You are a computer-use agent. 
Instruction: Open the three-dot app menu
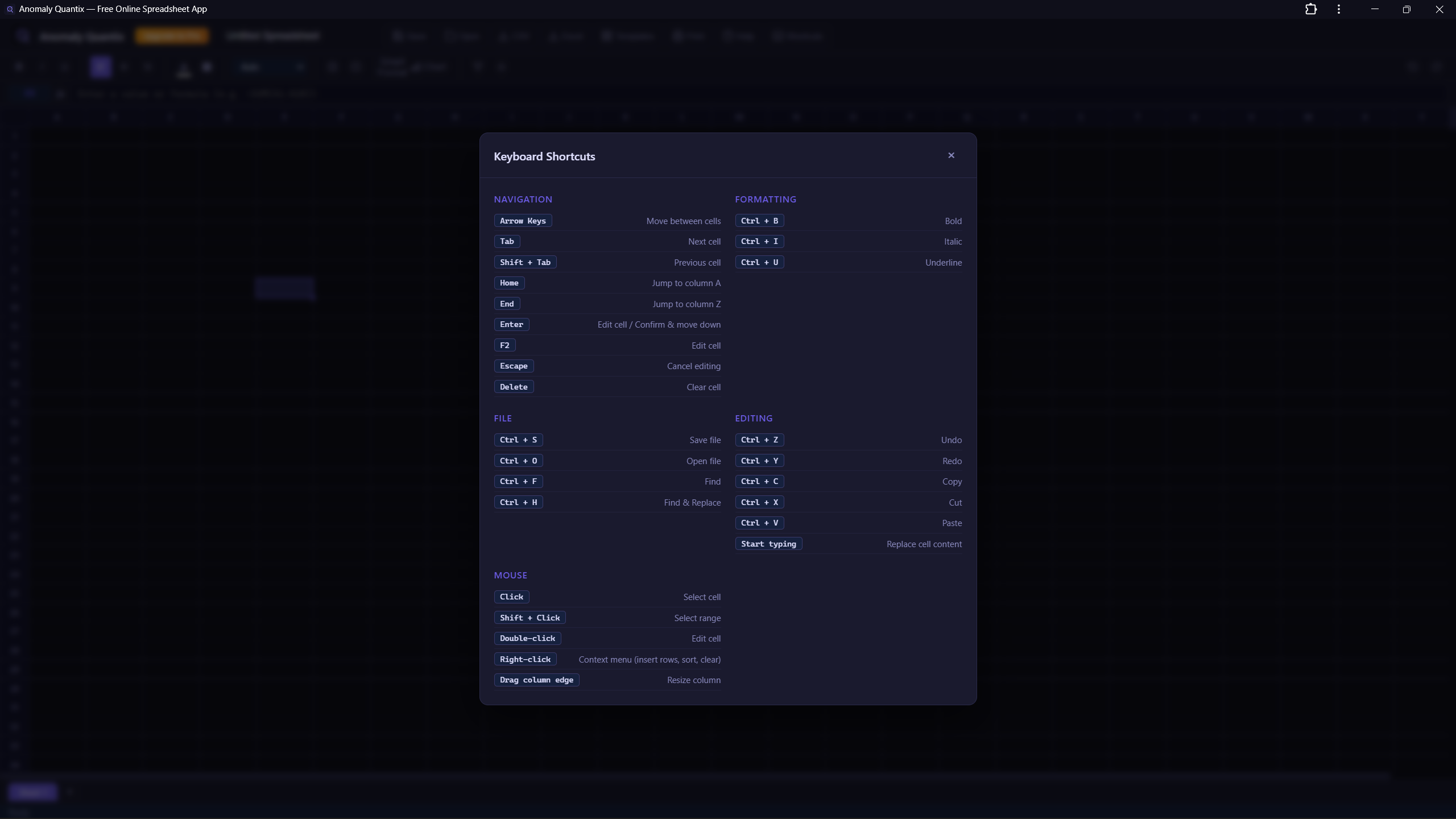[1339, 9]
